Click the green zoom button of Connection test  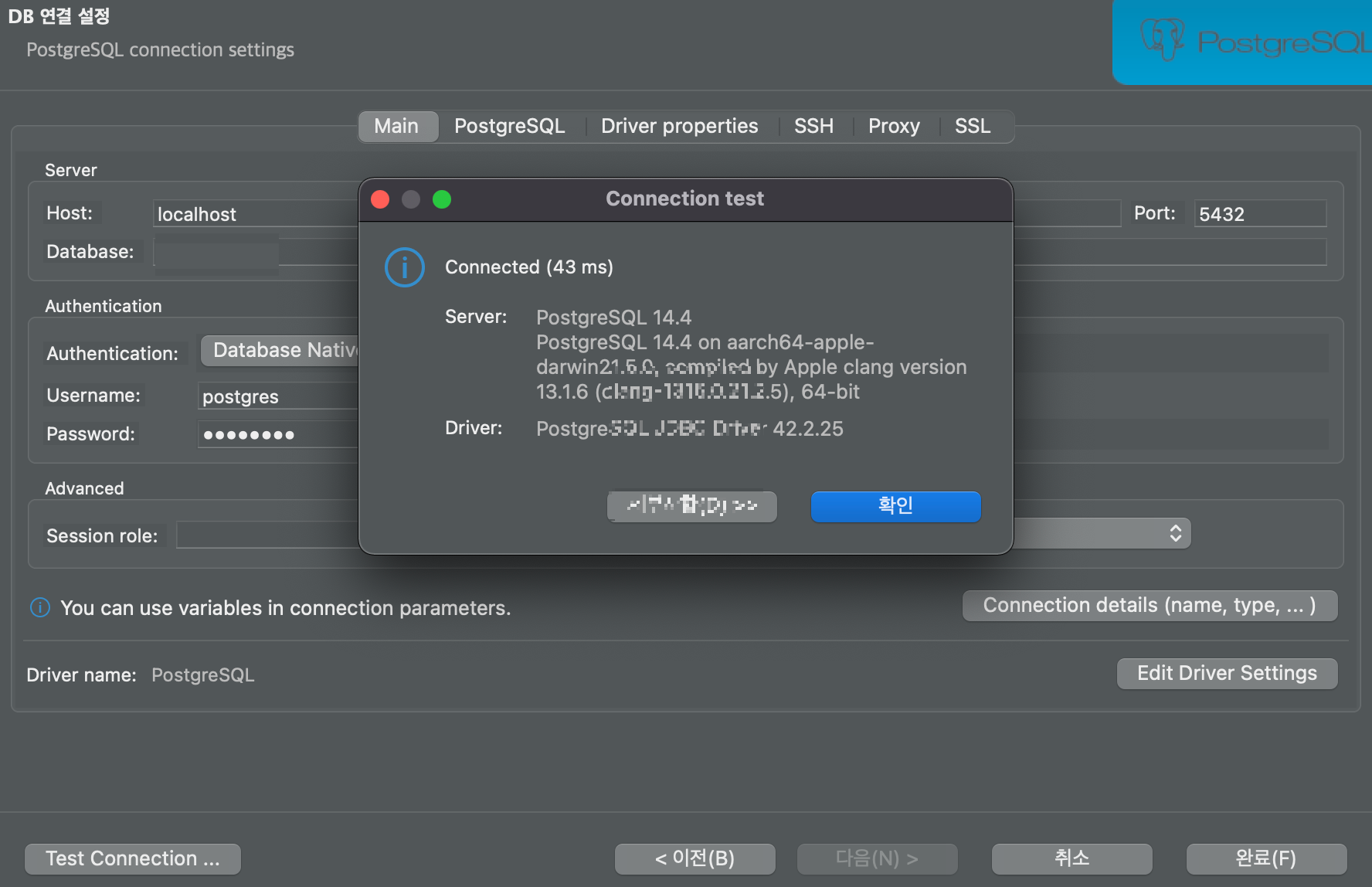click(442, 199)
